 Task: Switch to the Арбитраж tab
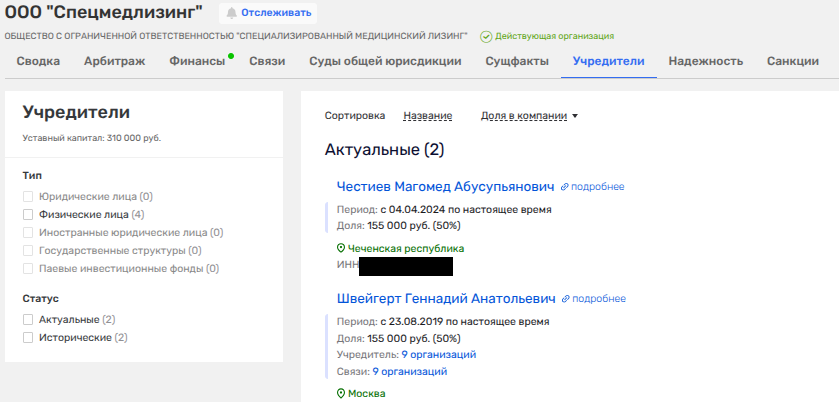coord(114,61)
